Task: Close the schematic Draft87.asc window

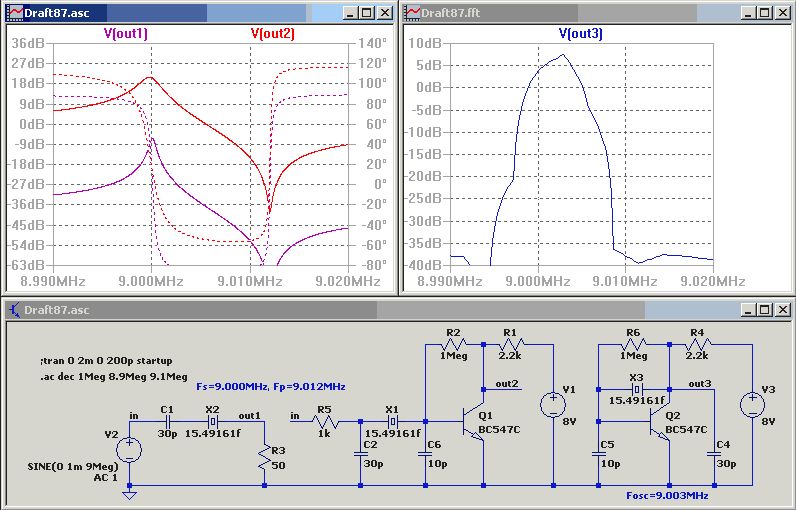Action: (x=782, y=310)
